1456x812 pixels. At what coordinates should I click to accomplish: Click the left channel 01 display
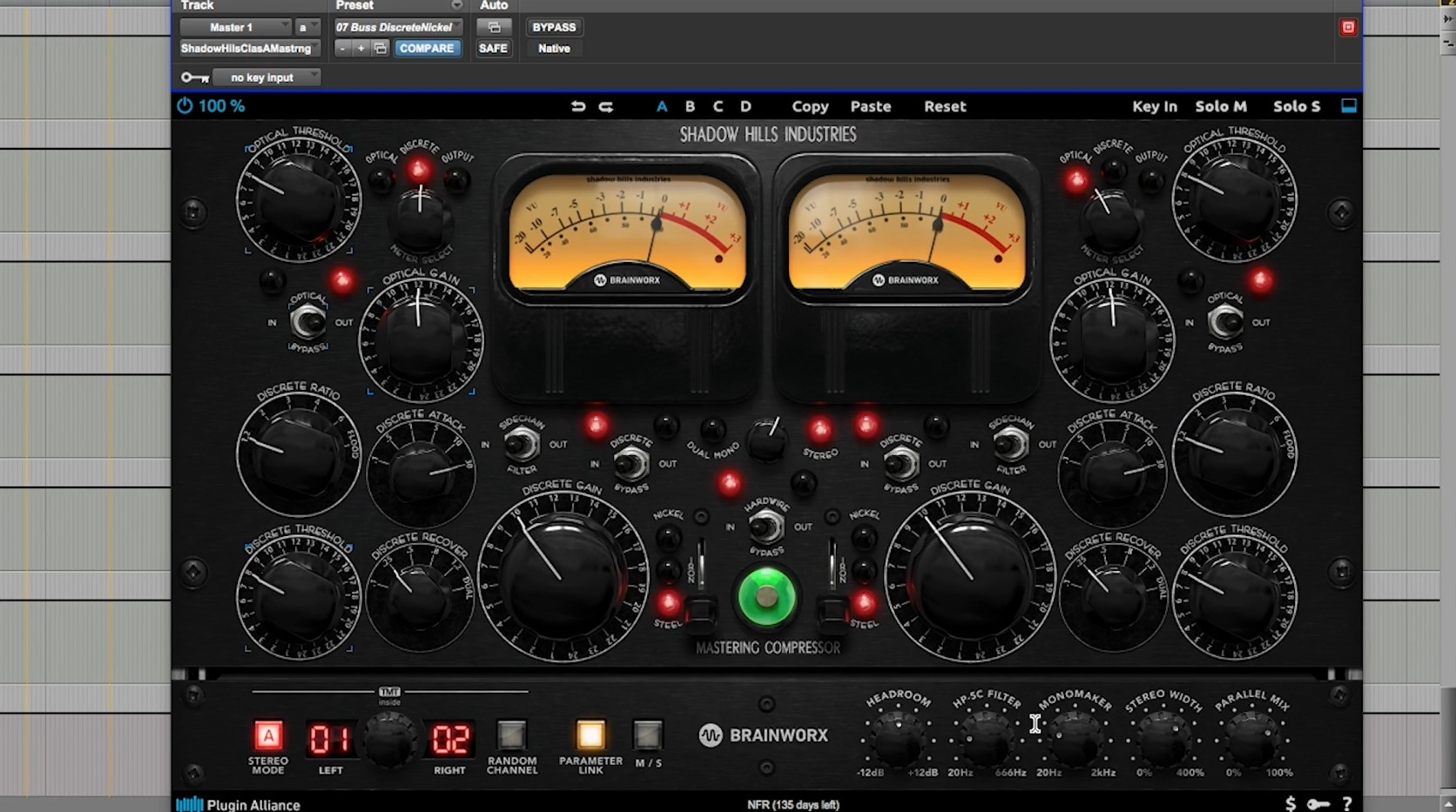330,740
